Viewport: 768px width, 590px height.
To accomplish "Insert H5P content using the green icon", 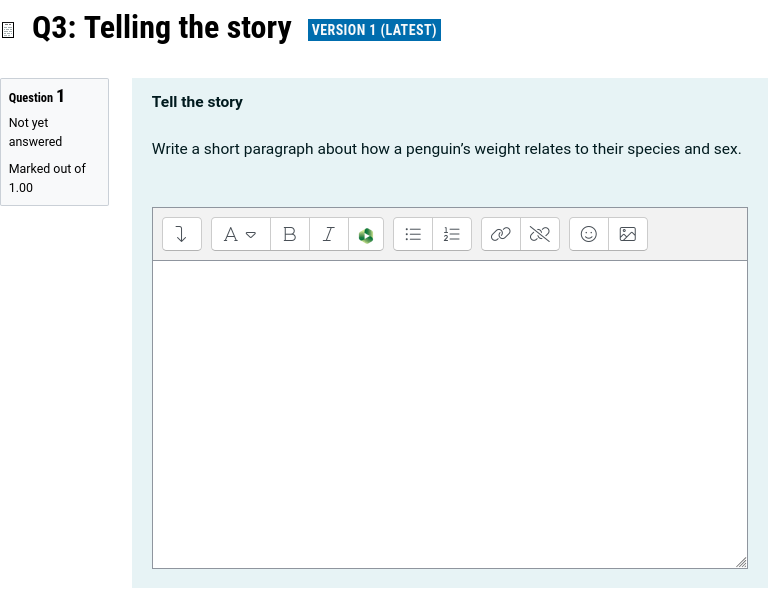I will 366,234.
